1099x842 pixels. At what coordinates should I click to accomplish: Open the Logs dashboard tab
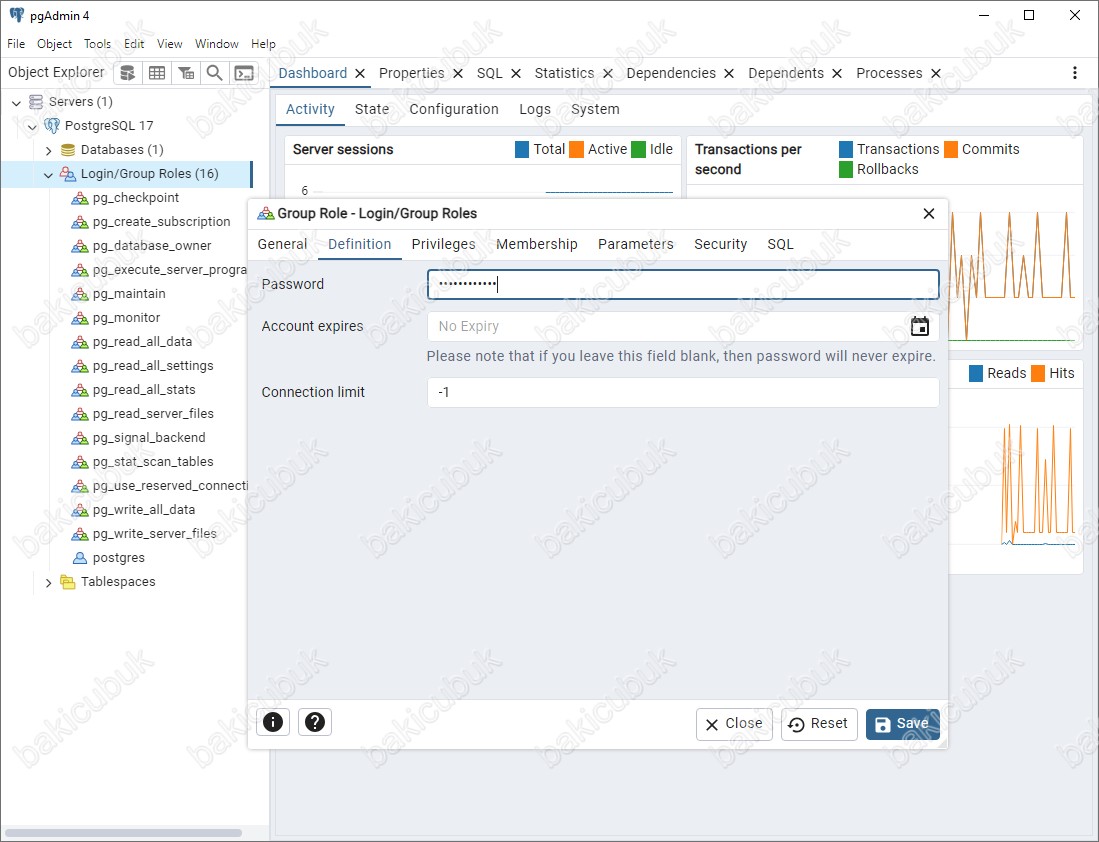tap(535, 109)
